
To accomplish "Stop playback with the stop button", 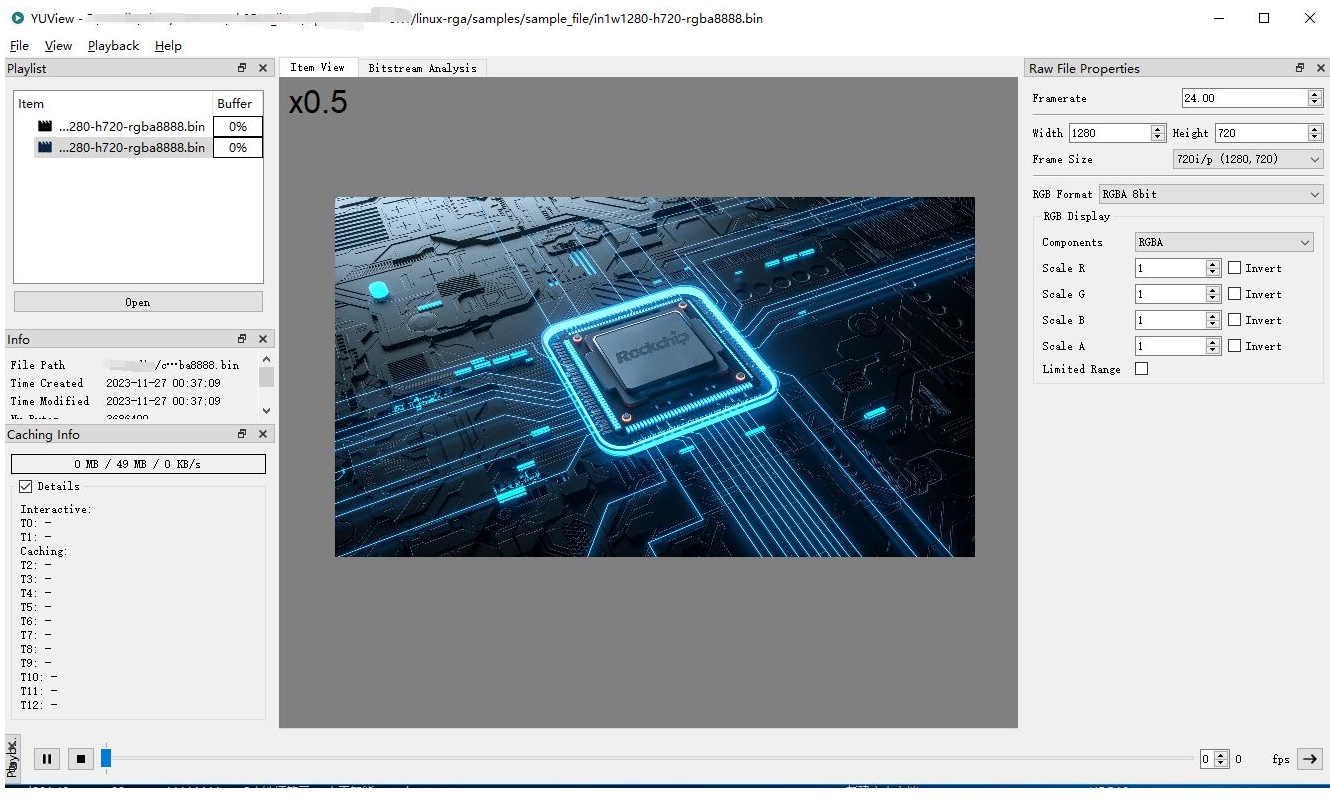I will pos(81,759).
